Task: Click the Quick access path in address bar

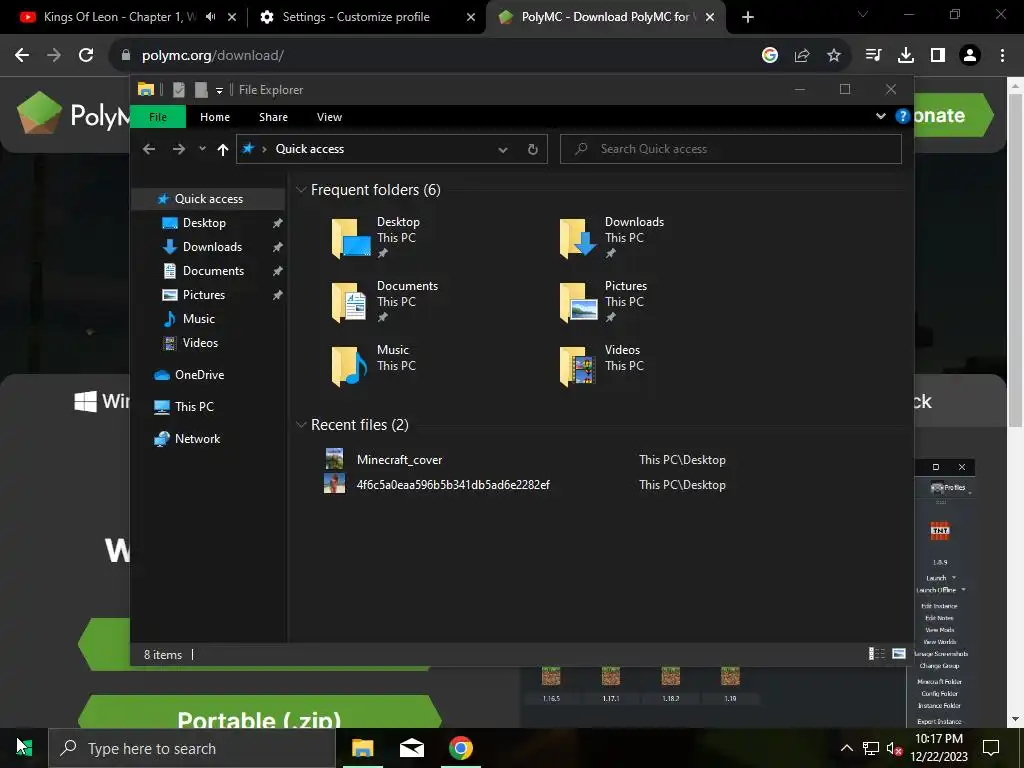Action: (x=310, y=149)
